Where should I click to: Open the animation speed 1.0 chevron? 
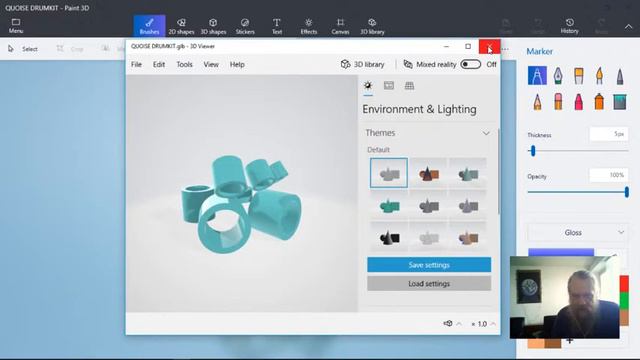(x=493, y=324)
